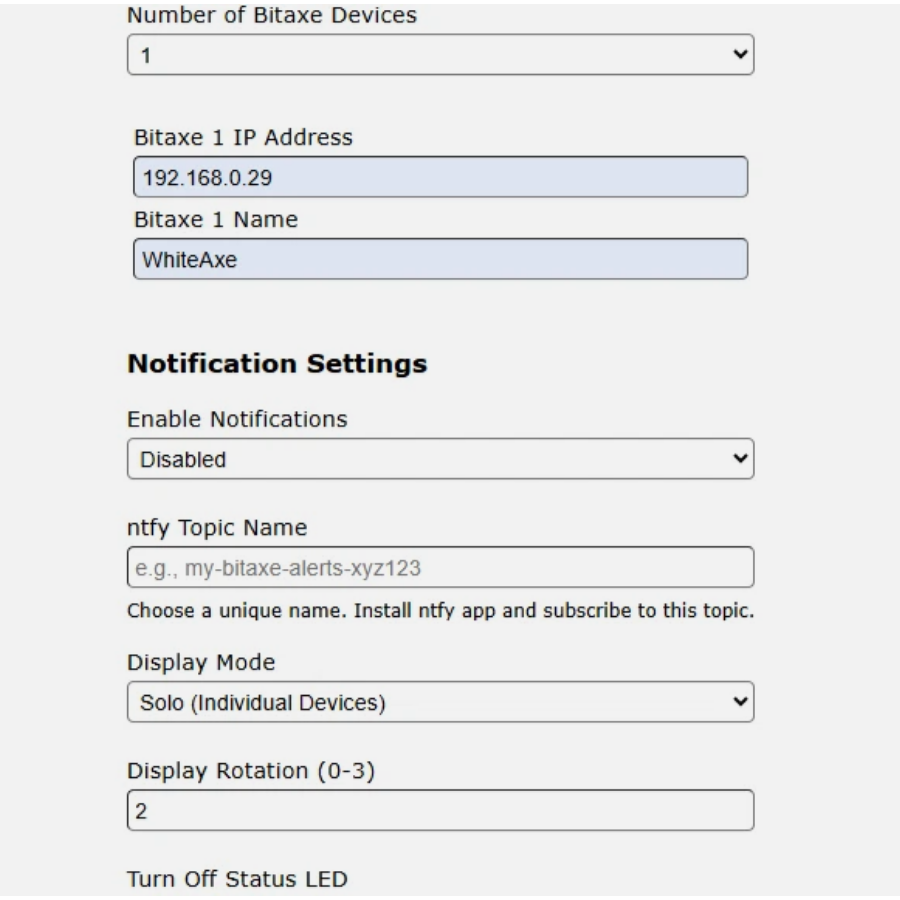Image resolution: width=900 pixels, height=900 pixels.
Task: Click the ntfy Topic Name label
Action: click(x=217, y=527)
